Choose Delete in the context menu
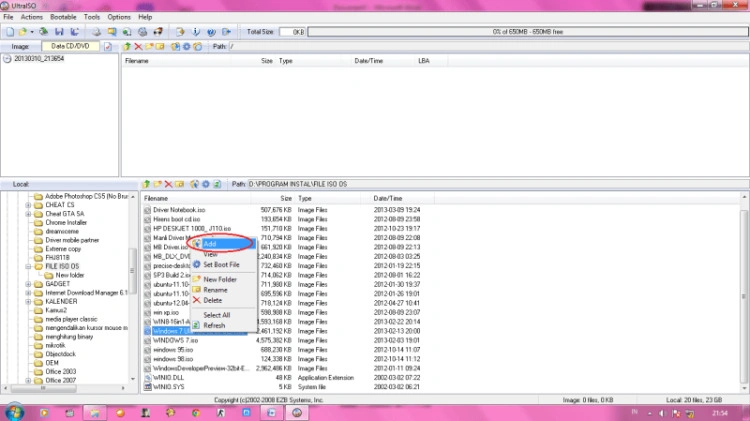The width and height of the screenshot is (750, 421). 224,300
